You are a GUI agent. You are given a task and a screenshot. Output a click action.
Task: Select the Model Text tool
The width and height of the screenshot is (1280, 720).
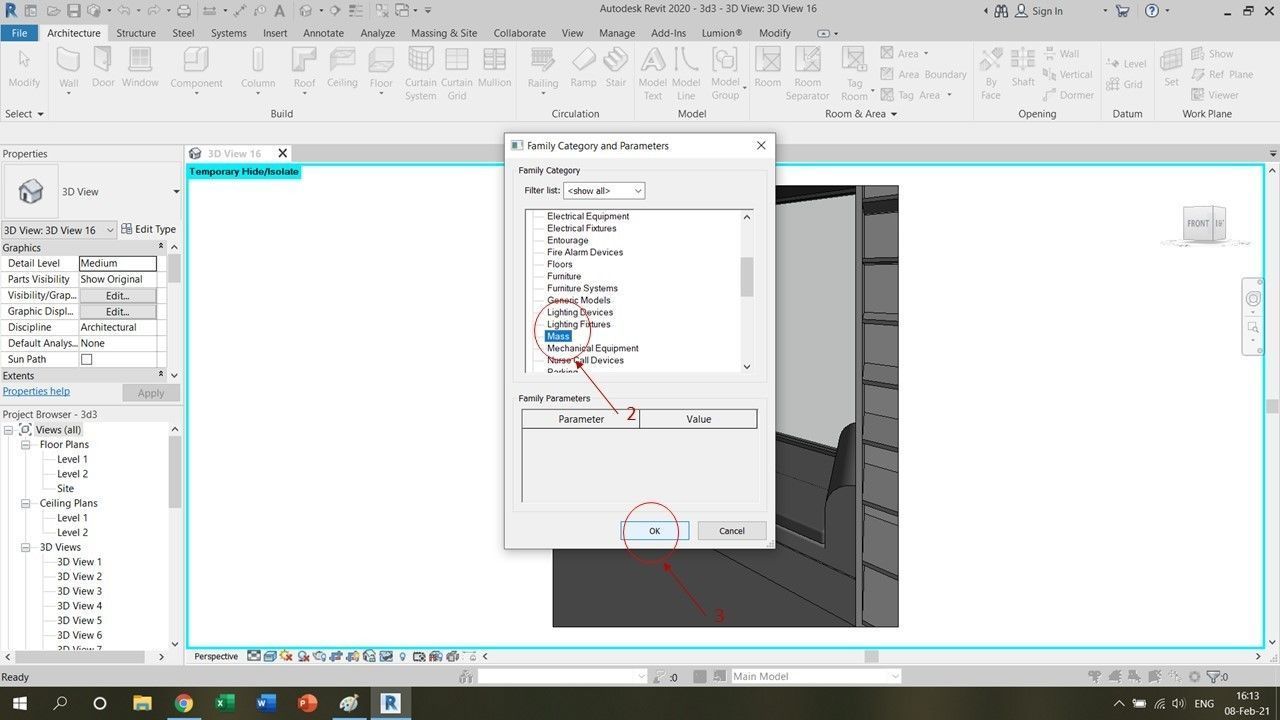pos(652,73)
